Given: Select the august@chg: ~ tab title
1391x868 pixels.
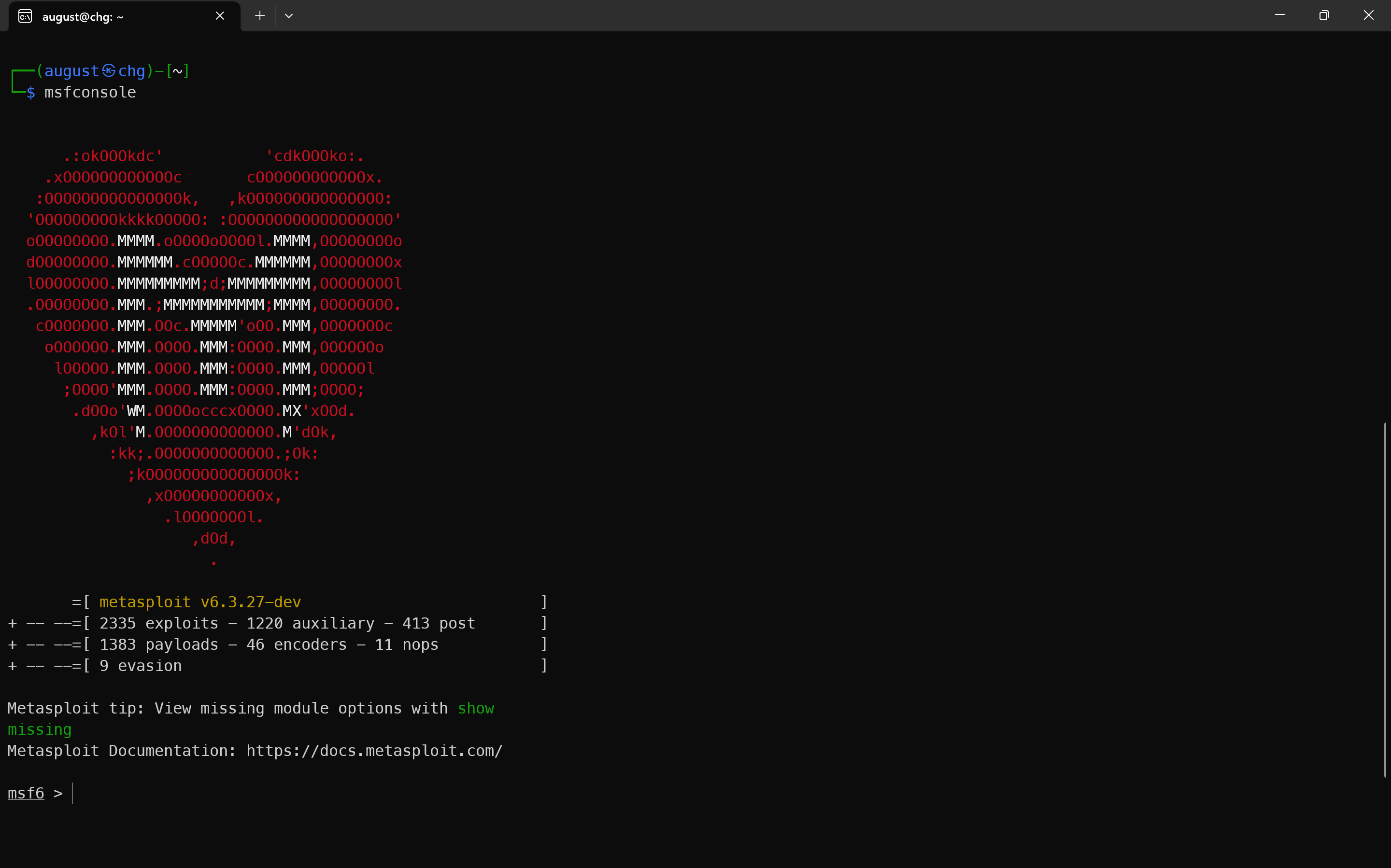Looking at the screenshot, I should (x=83, y=16).
